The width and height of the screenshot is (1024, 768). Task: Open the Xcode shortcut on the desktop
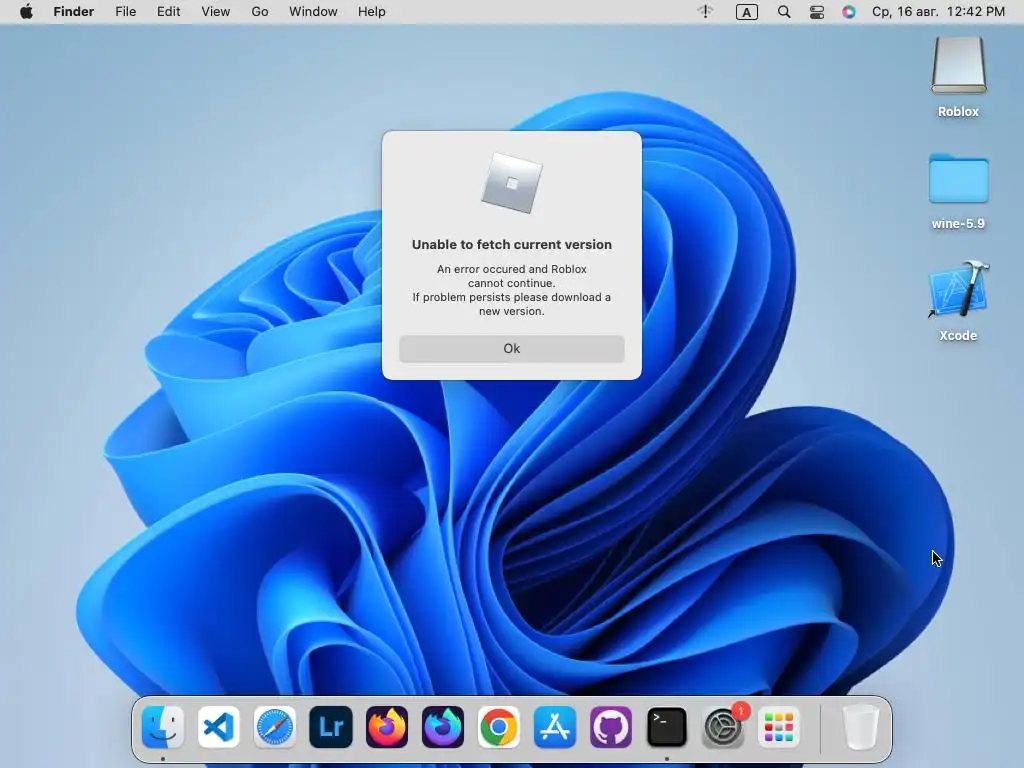(x=958, y=291)
